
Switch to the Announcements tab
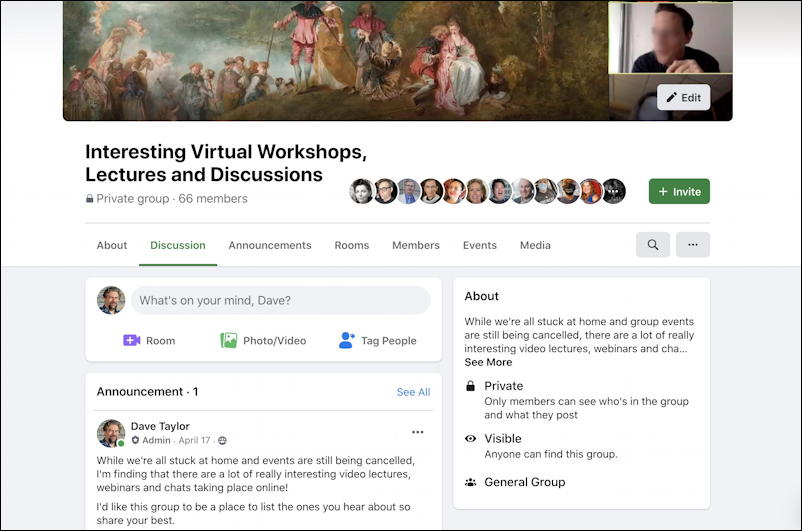[270, 246]
